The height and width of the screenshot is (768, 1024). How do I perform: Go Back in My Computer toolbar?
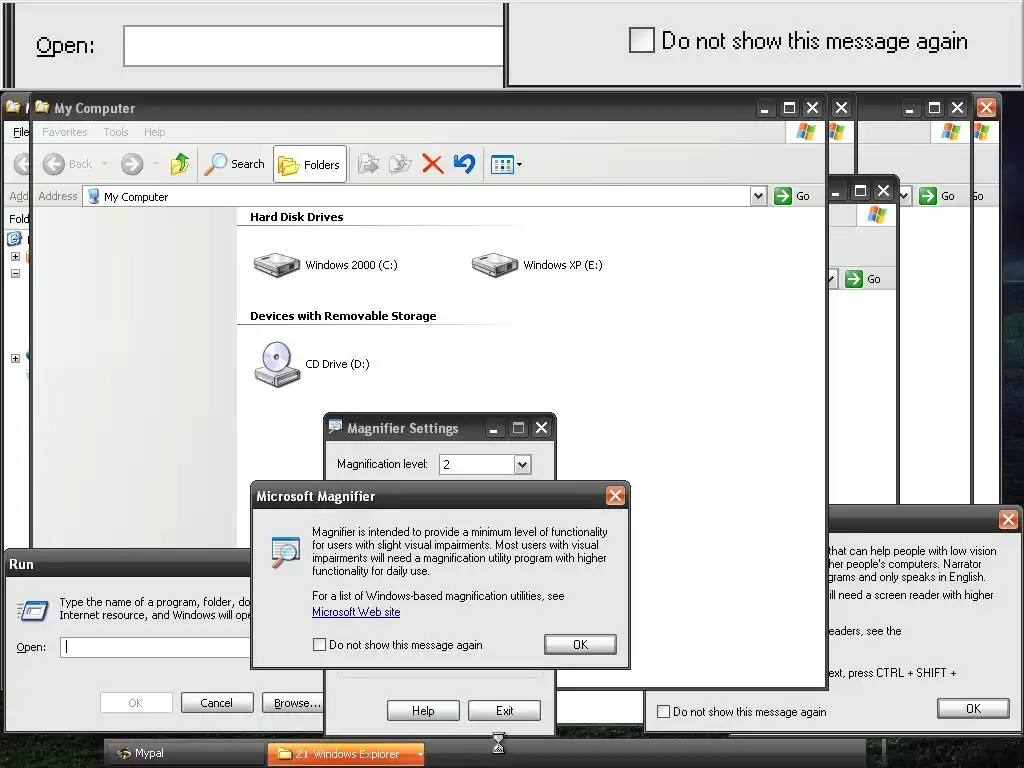pyautogui.click(x=67, y=164)
